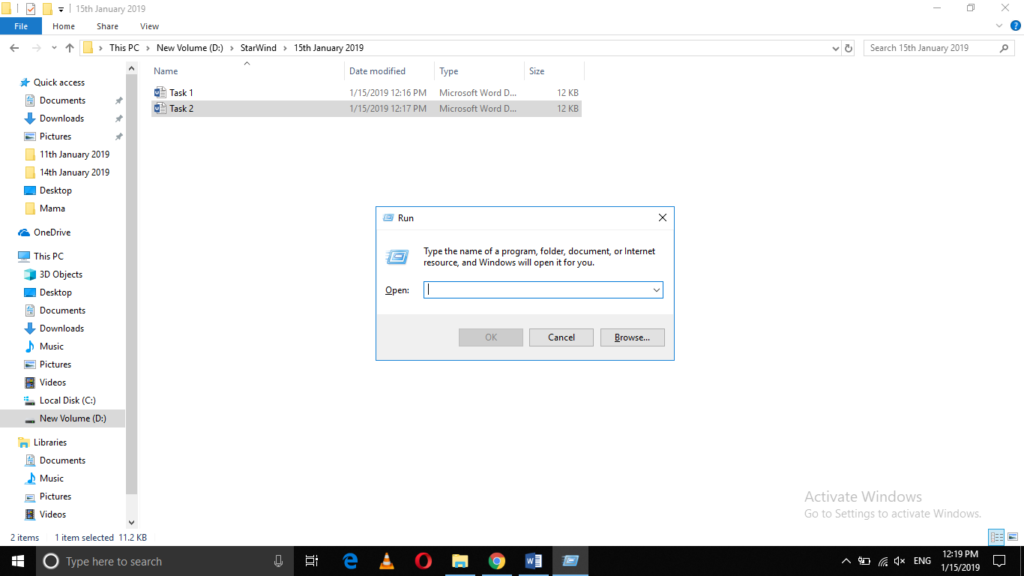Open VLC media player from taskbar
Viewport: 1024px width, 576px height.
[x=387, y=561]
